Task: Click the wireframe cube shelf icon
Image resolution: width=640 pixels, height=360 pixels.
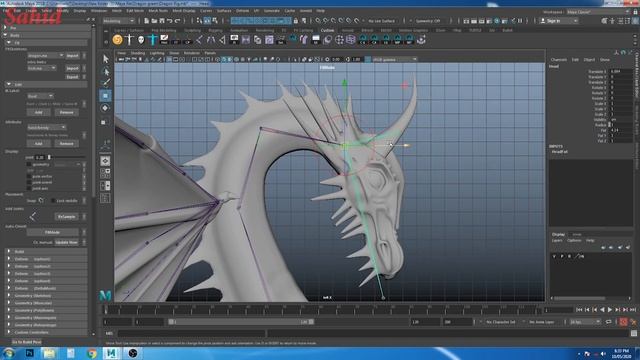Action: pos(351,40)
